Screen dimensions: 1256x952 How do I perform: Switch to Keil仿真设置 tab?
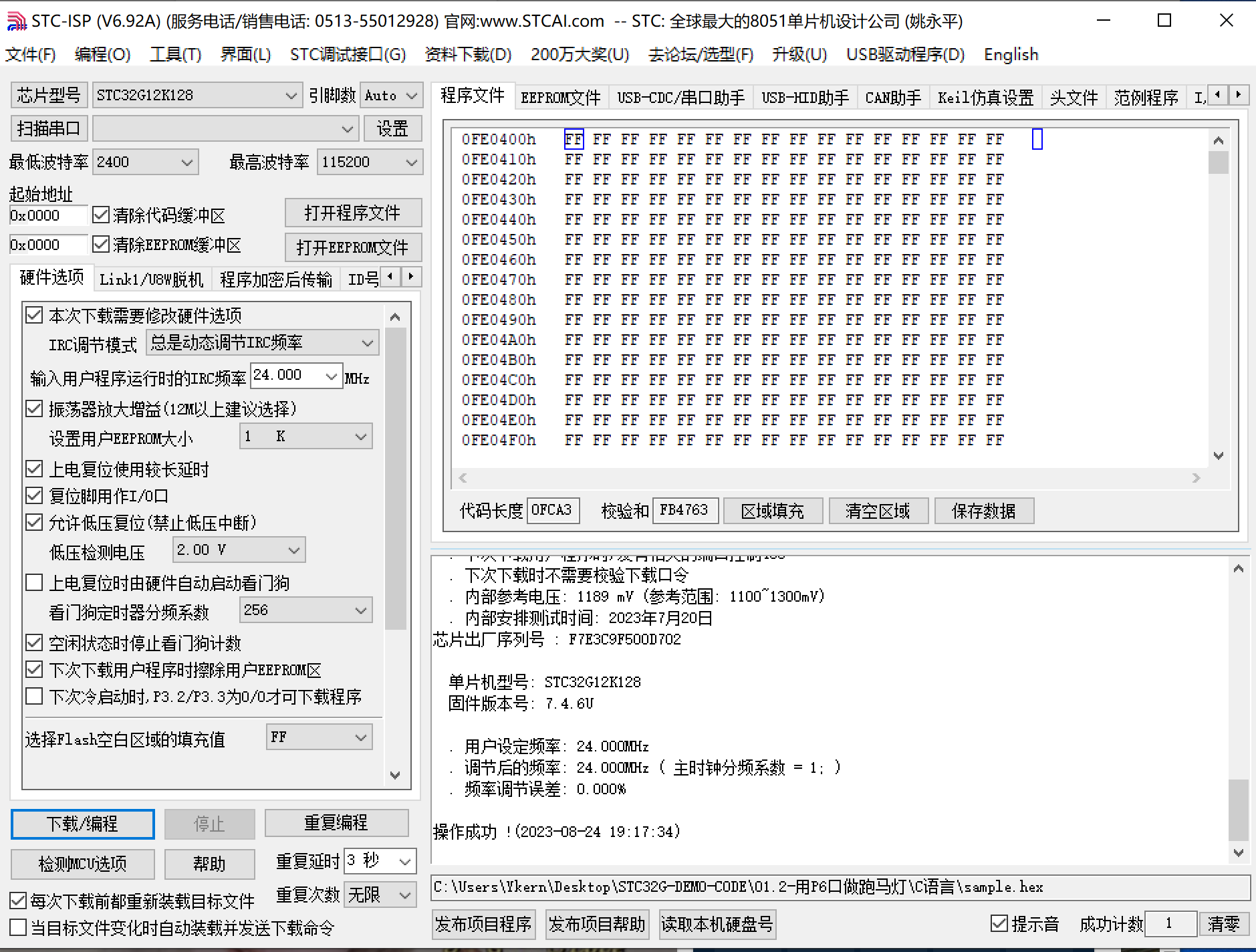pos(985,98)
